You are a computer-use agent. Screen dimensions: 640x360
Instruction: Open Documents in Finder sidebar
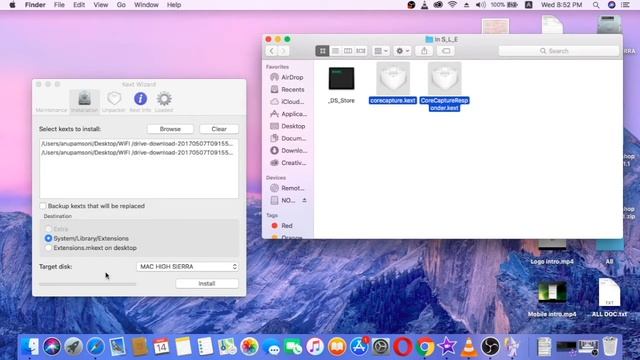click(x=287, y=138)
